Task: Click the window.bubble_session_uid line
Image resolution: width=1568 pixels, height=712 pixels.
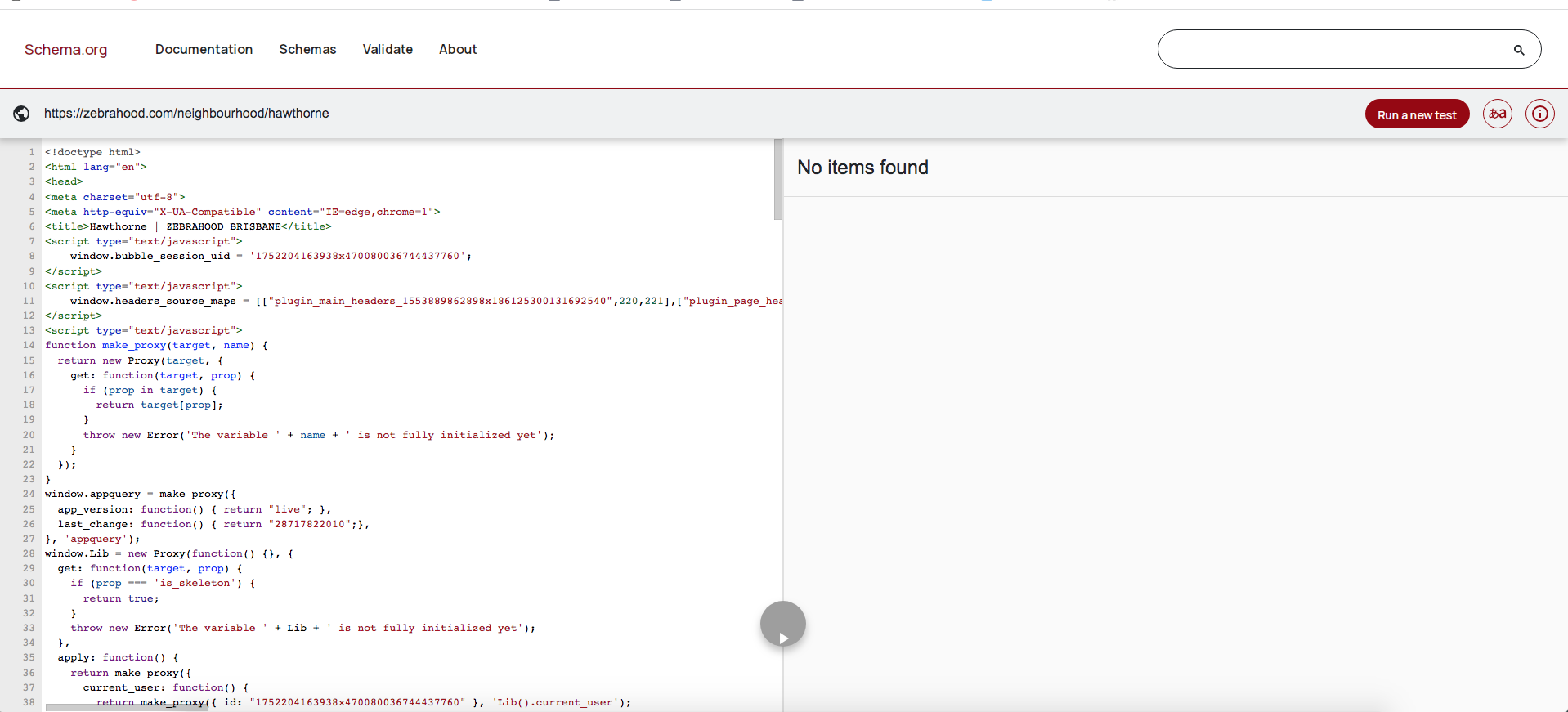Action: point(271,256)
